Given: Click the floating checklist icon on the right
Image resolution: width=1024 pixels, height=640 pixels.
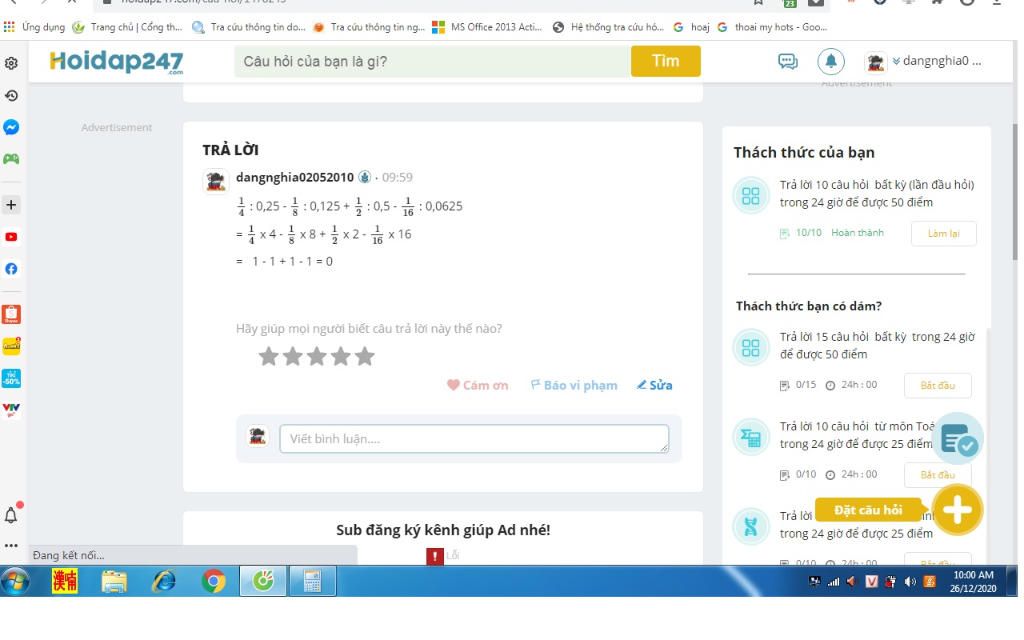Looking at the screenshot, I should [958, 440].
